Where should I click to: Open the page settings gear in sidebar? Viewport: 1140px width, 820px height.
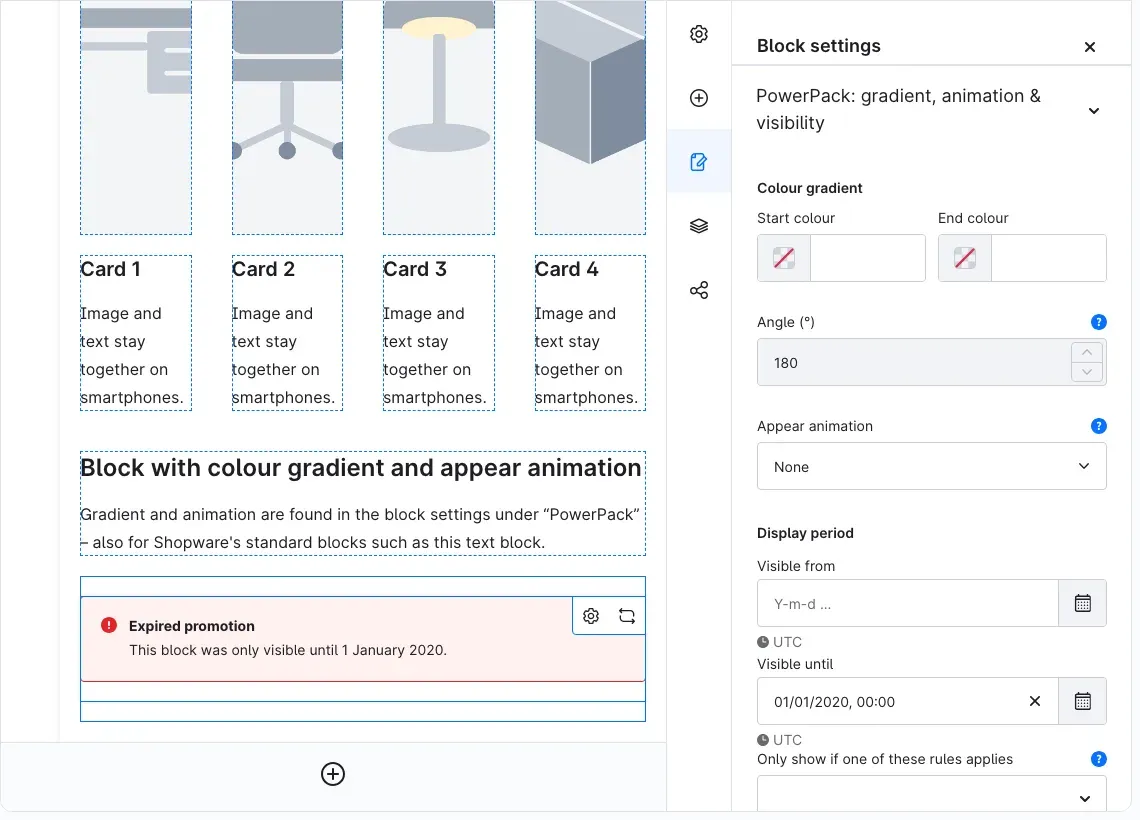pos(699,34)
